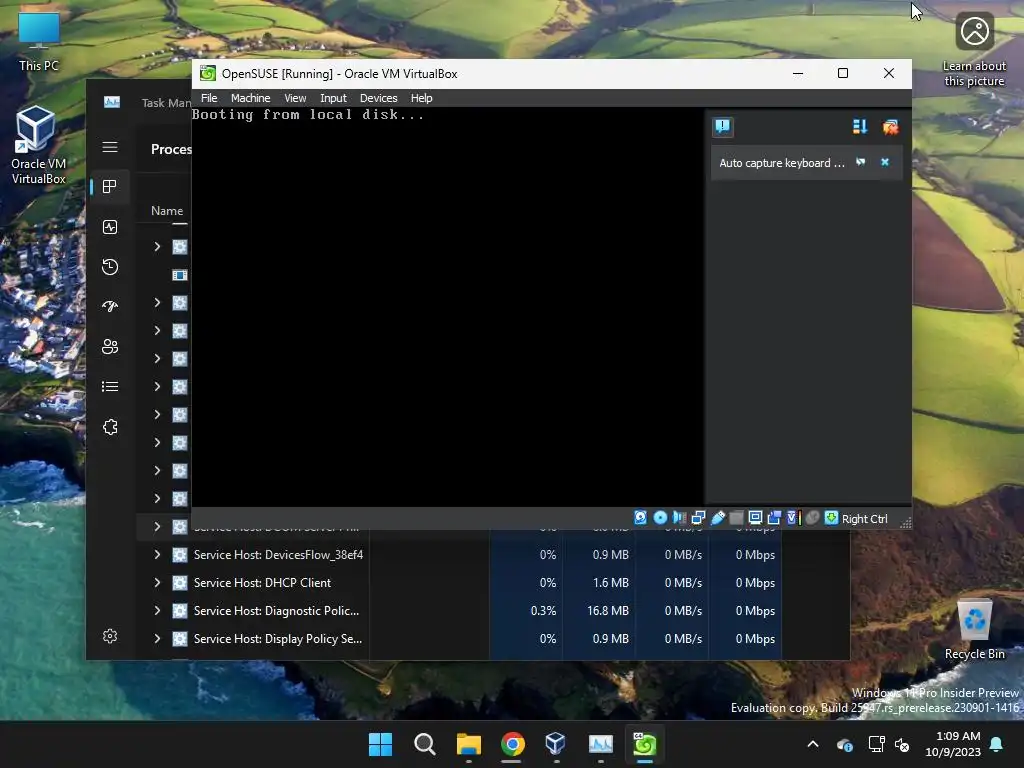
Task: Open the Input menu
Action: (333, 98)
